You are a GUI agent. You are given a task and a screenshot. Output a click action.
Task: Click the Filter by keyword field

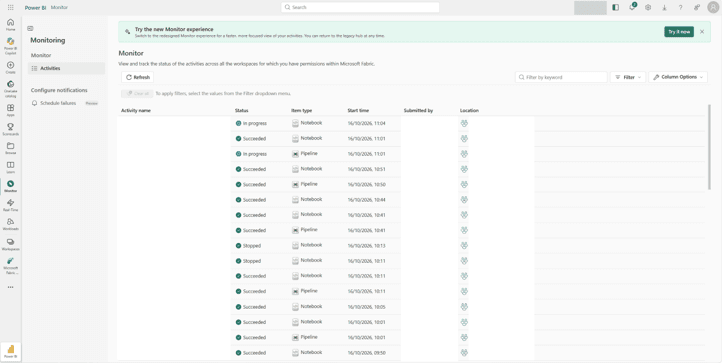(561, 77)
